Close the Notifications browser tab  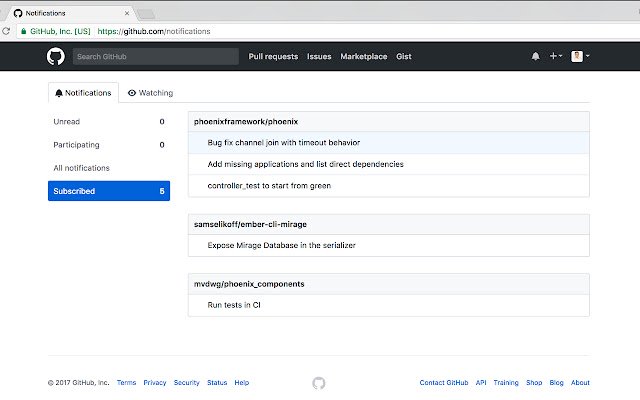pos(127,13)
